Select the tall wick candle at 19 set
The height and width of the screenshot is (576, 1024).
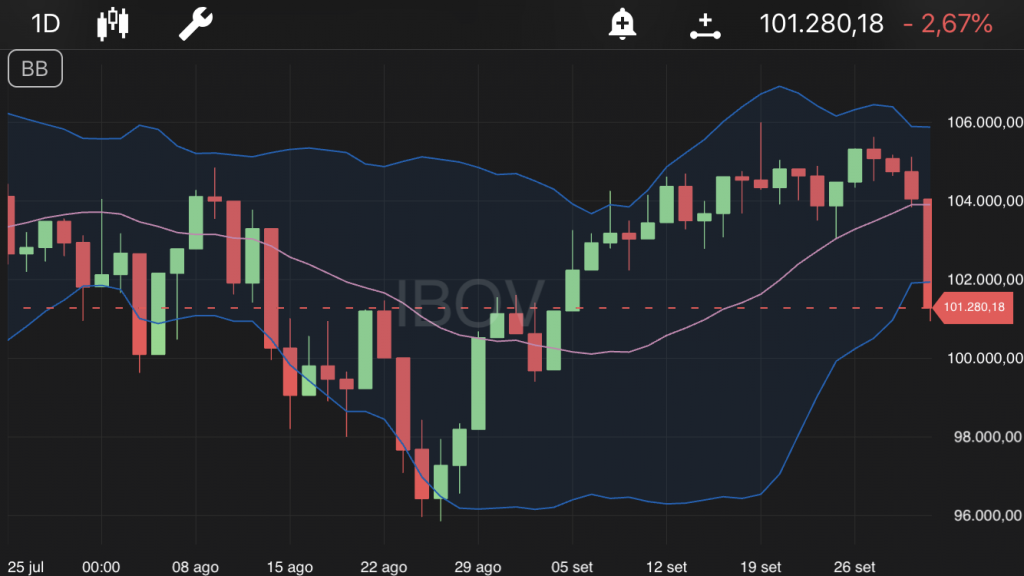761,157
